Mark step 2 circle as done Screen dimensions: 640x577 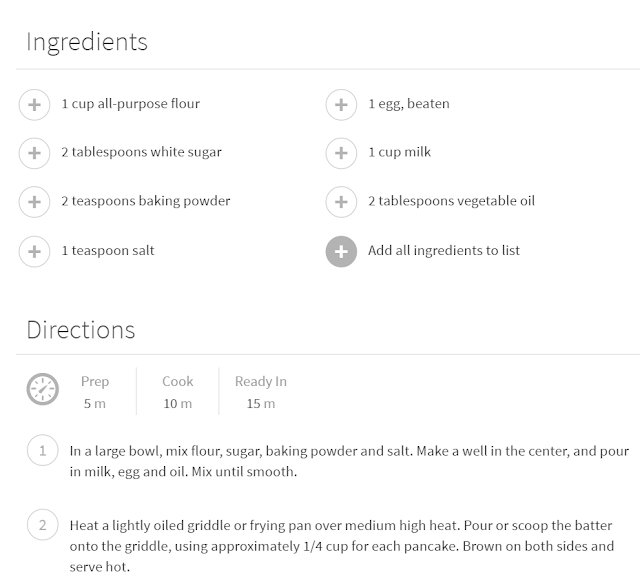click(x=43, y=526)
